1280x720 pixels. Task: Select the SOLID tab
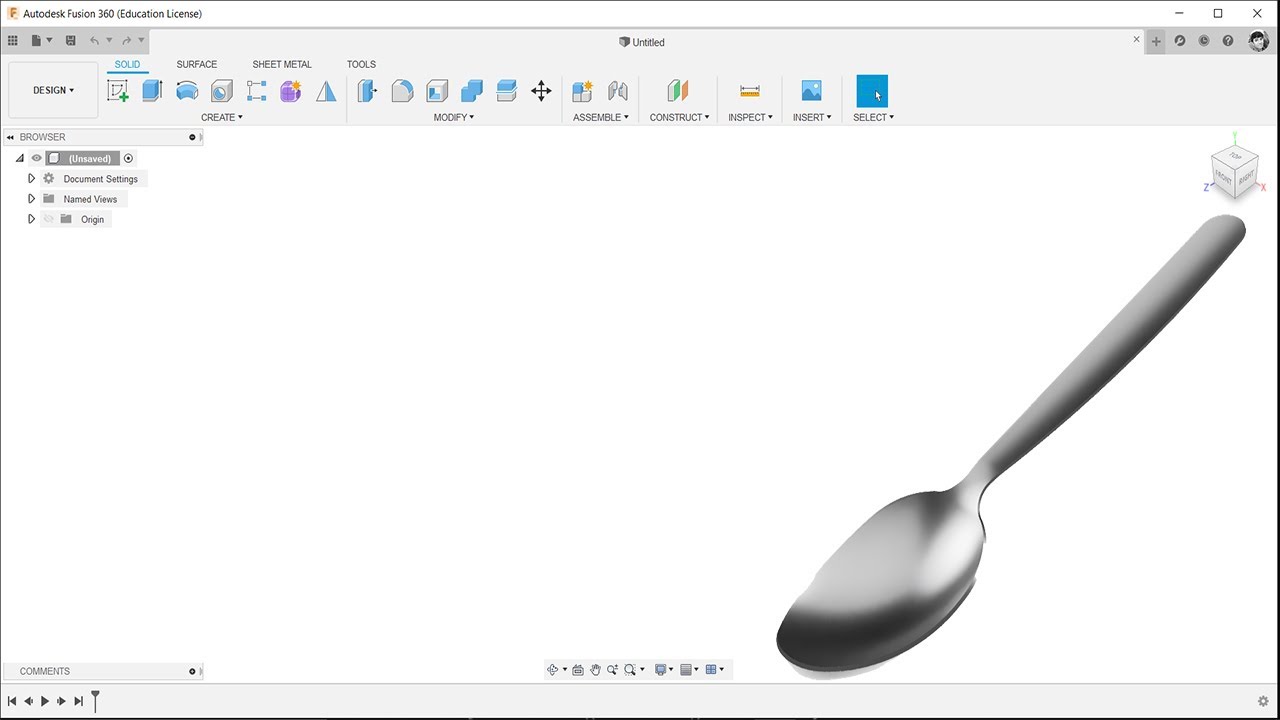click(x=127, y=64)
